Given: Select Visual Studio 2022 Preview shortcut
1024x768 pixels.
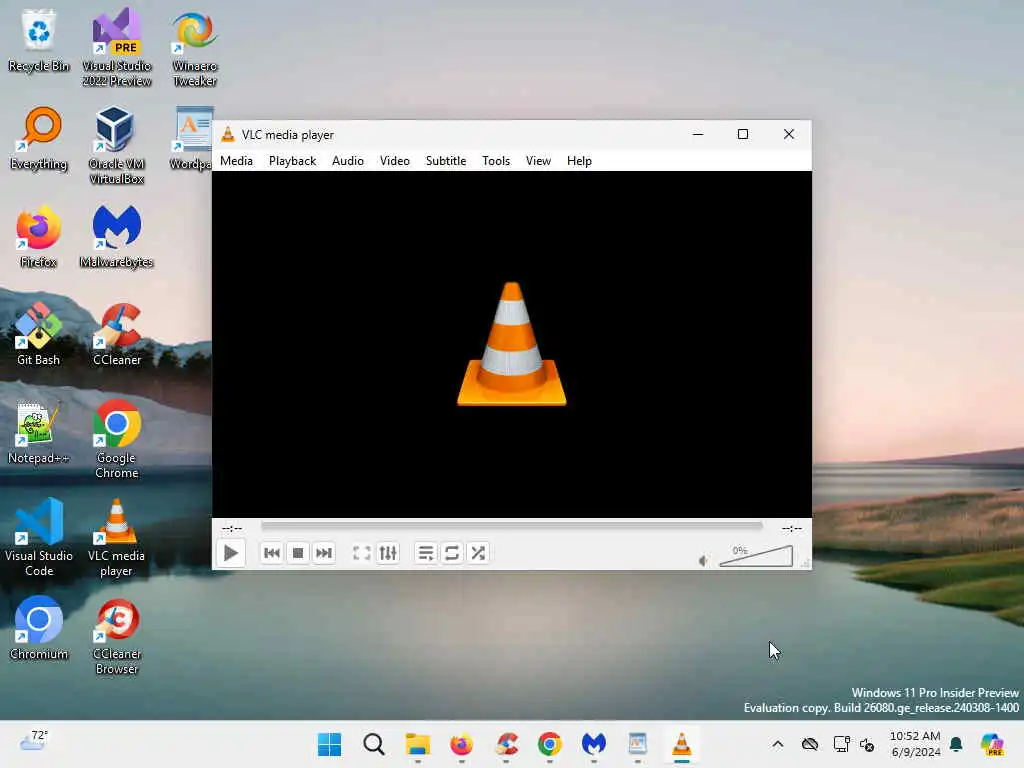Looking at the screenshot, I should 117,48.
